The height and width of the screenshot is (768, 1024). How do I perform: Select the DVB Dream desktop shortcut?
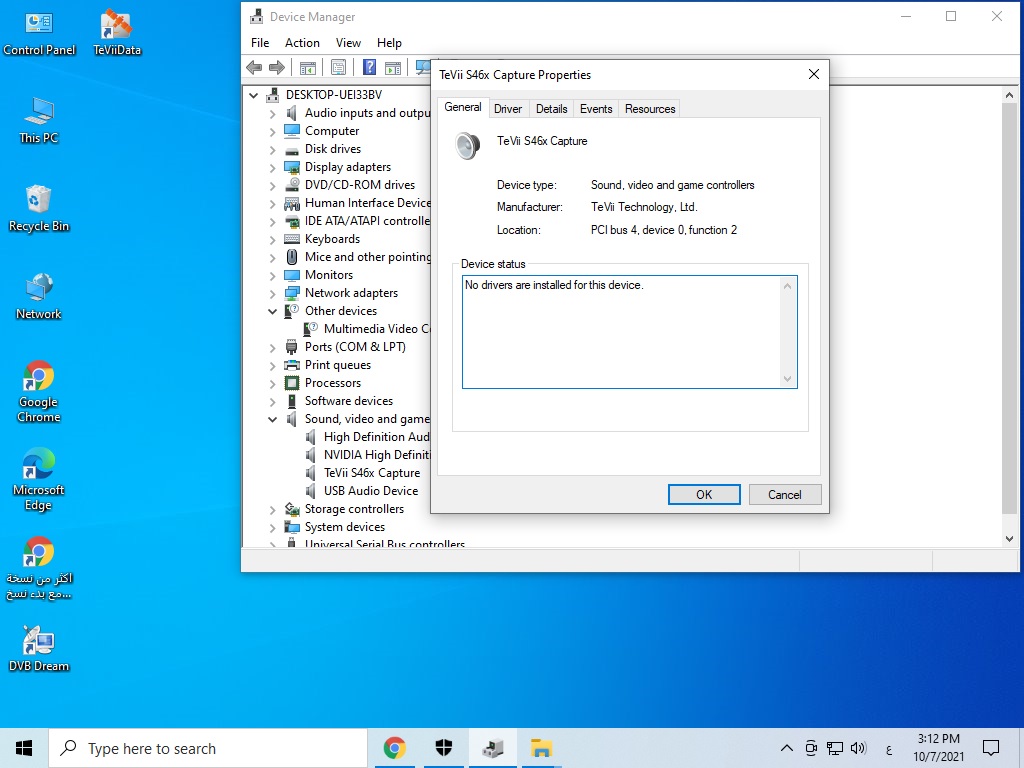click(x=39, y=649)
